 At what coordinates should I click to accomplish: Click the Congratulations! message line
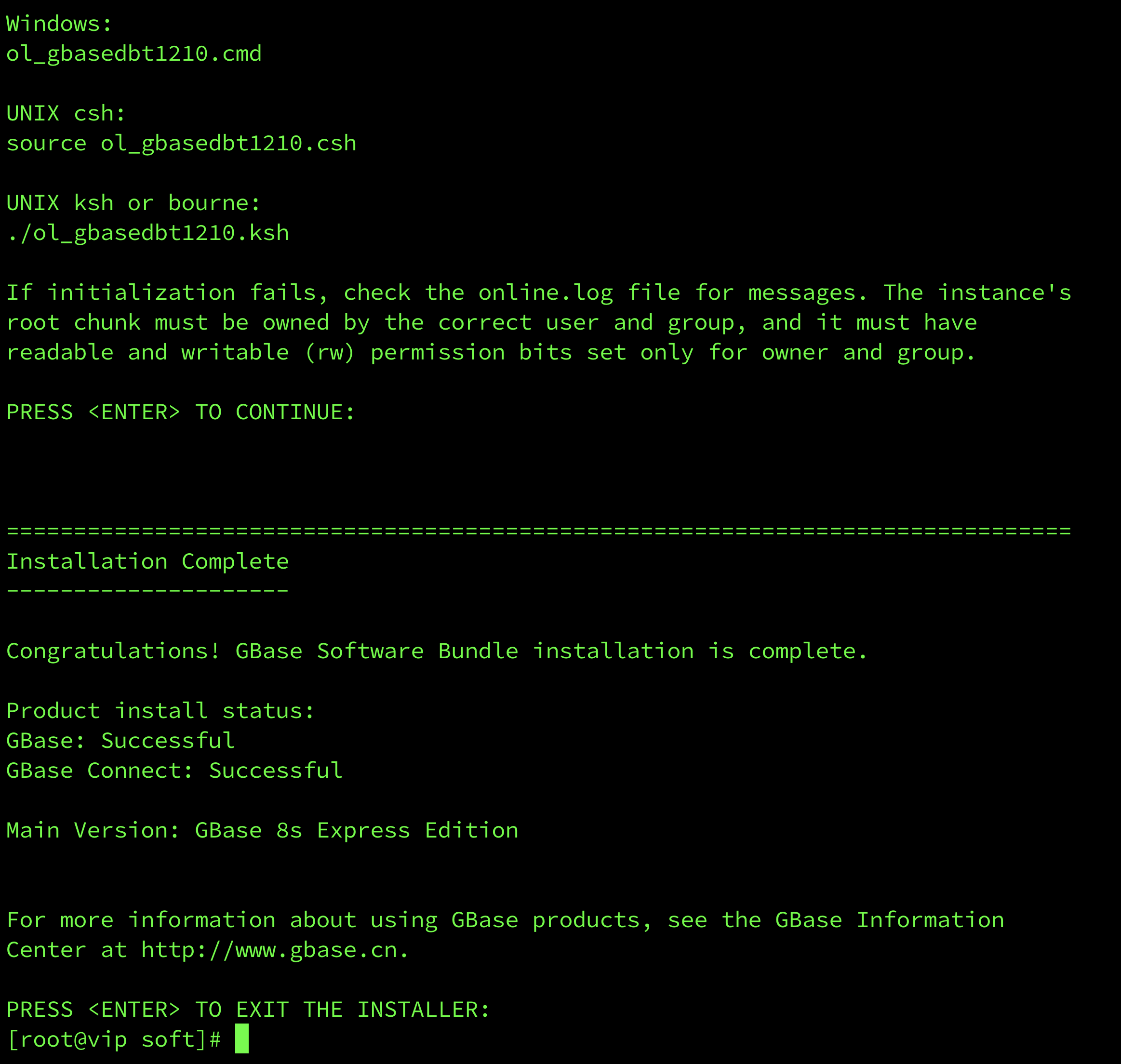tap(437, 651)
